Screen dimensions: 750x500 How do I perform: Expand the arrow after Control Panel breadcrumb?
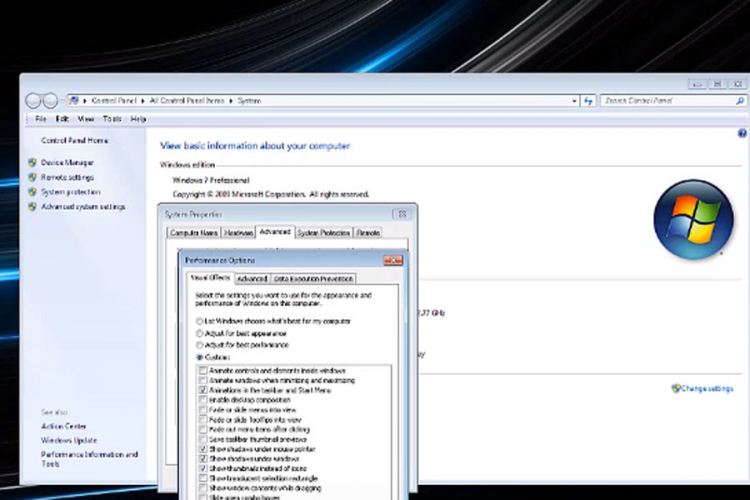pyautogui.click(x=143, y=101)
